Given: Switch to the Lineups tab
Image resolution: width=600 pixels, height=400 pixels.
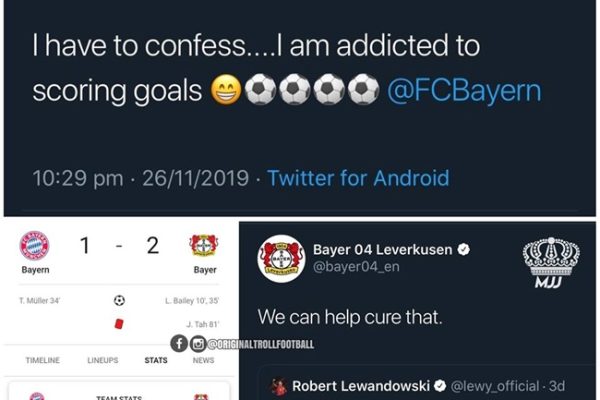Looking at the screenshot, I should [104, 360].
